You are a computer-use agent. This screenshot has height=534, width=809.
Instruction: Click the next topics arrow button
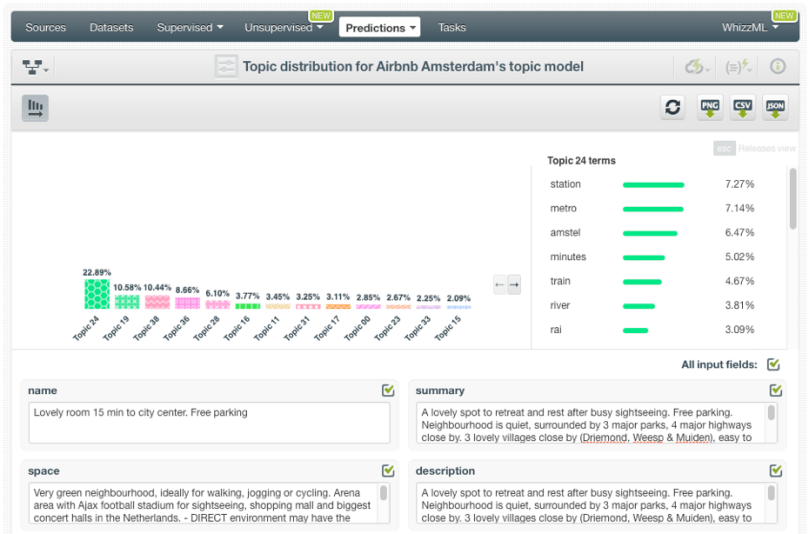[514, 286]
